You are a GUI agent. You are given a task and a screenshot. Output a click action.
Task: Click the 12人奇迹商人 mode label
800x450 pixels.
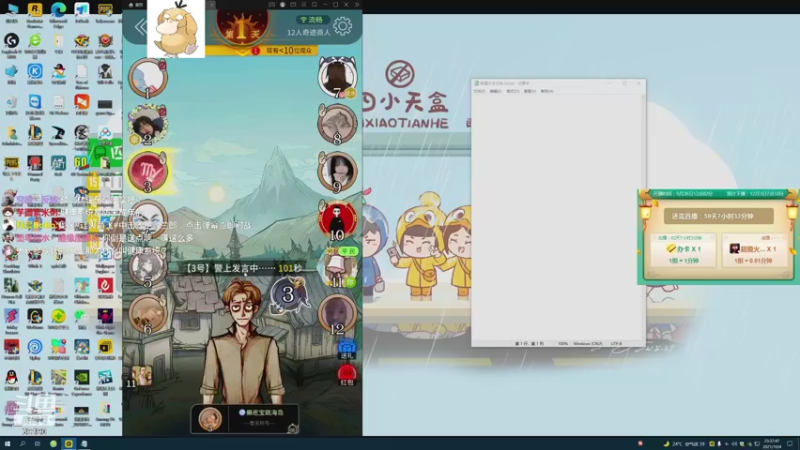coord(308,33)
